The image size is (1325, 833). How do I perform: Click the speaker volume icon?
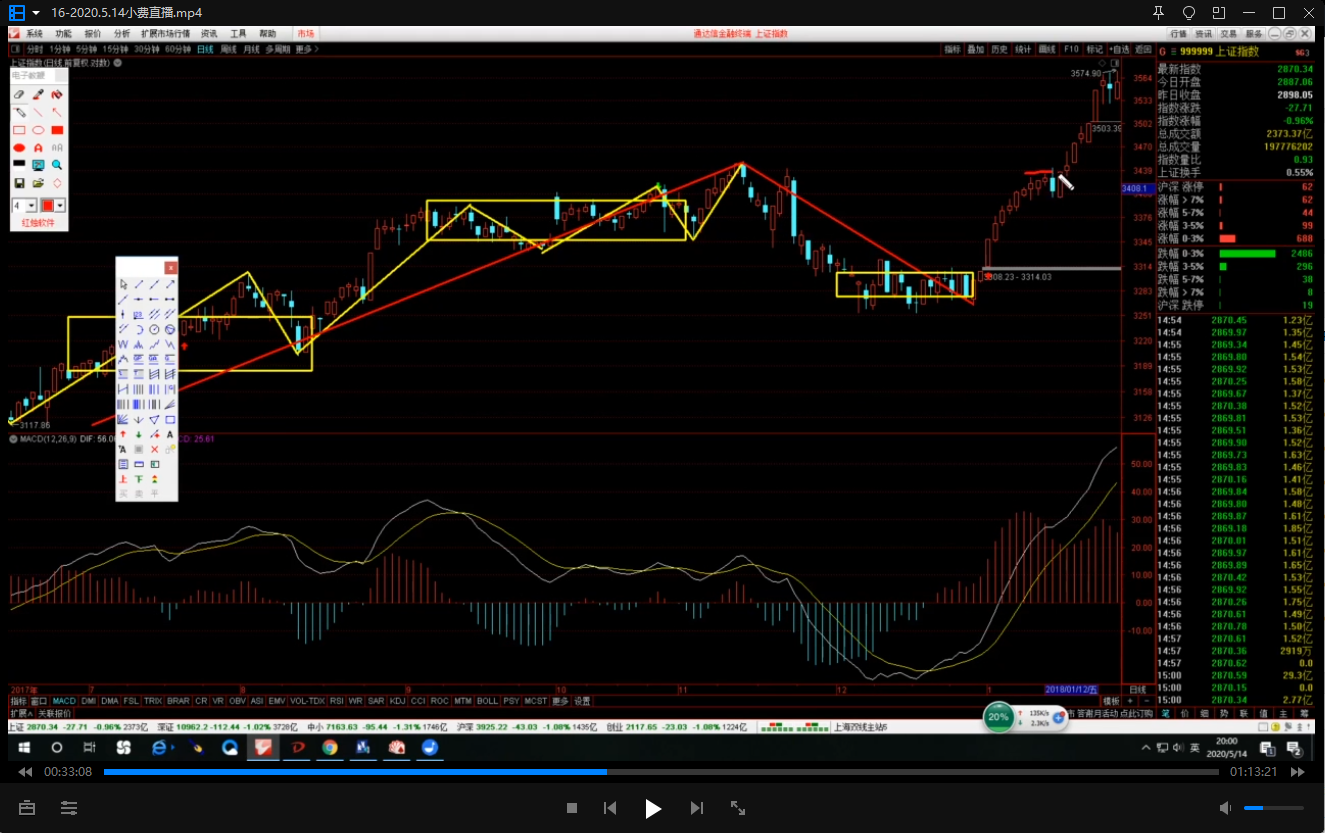(1225, 808)
